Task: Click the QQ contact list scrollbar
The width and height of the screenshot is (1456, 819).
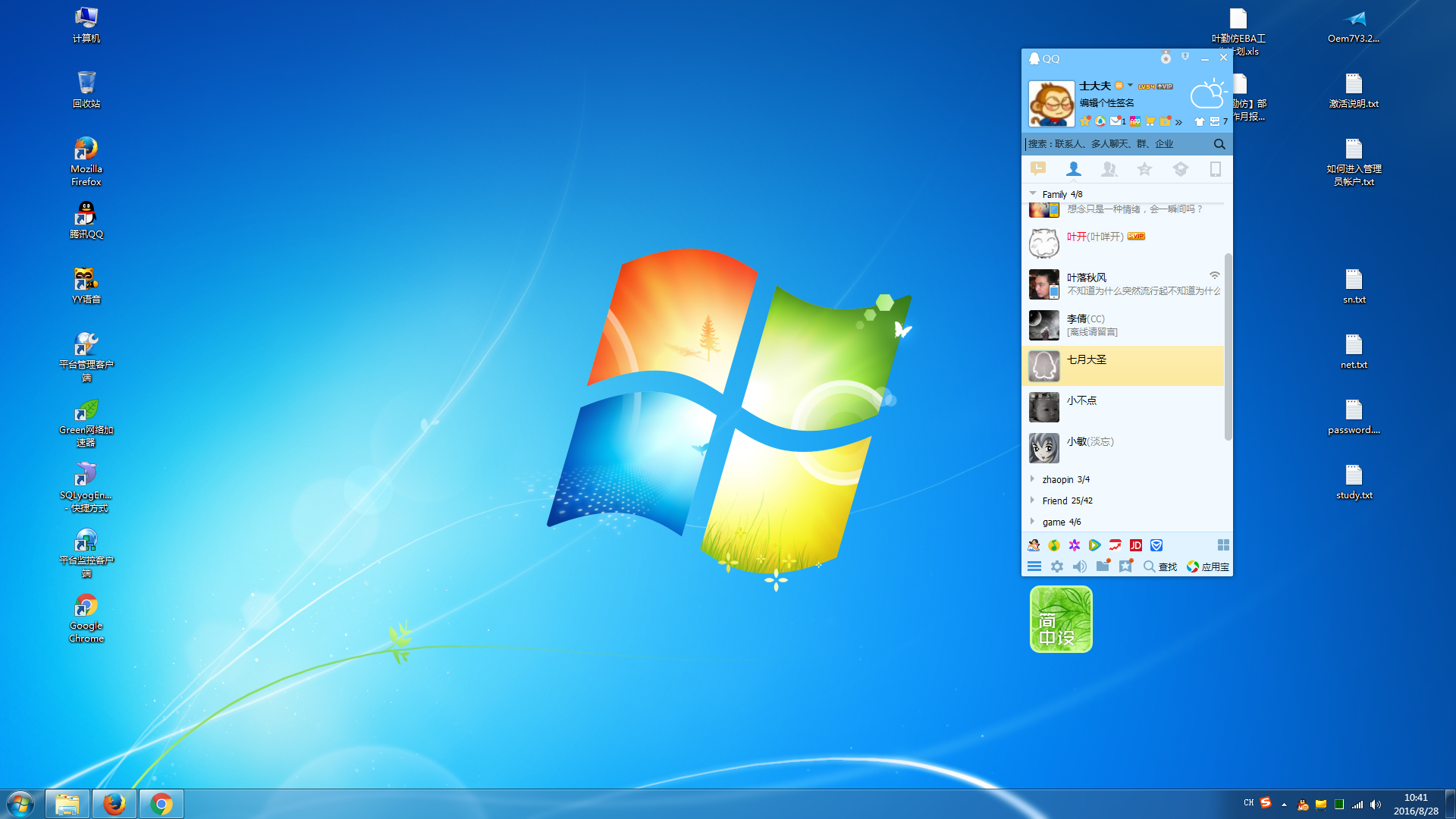Action: pyautogui.click(x=1228, y=347)
